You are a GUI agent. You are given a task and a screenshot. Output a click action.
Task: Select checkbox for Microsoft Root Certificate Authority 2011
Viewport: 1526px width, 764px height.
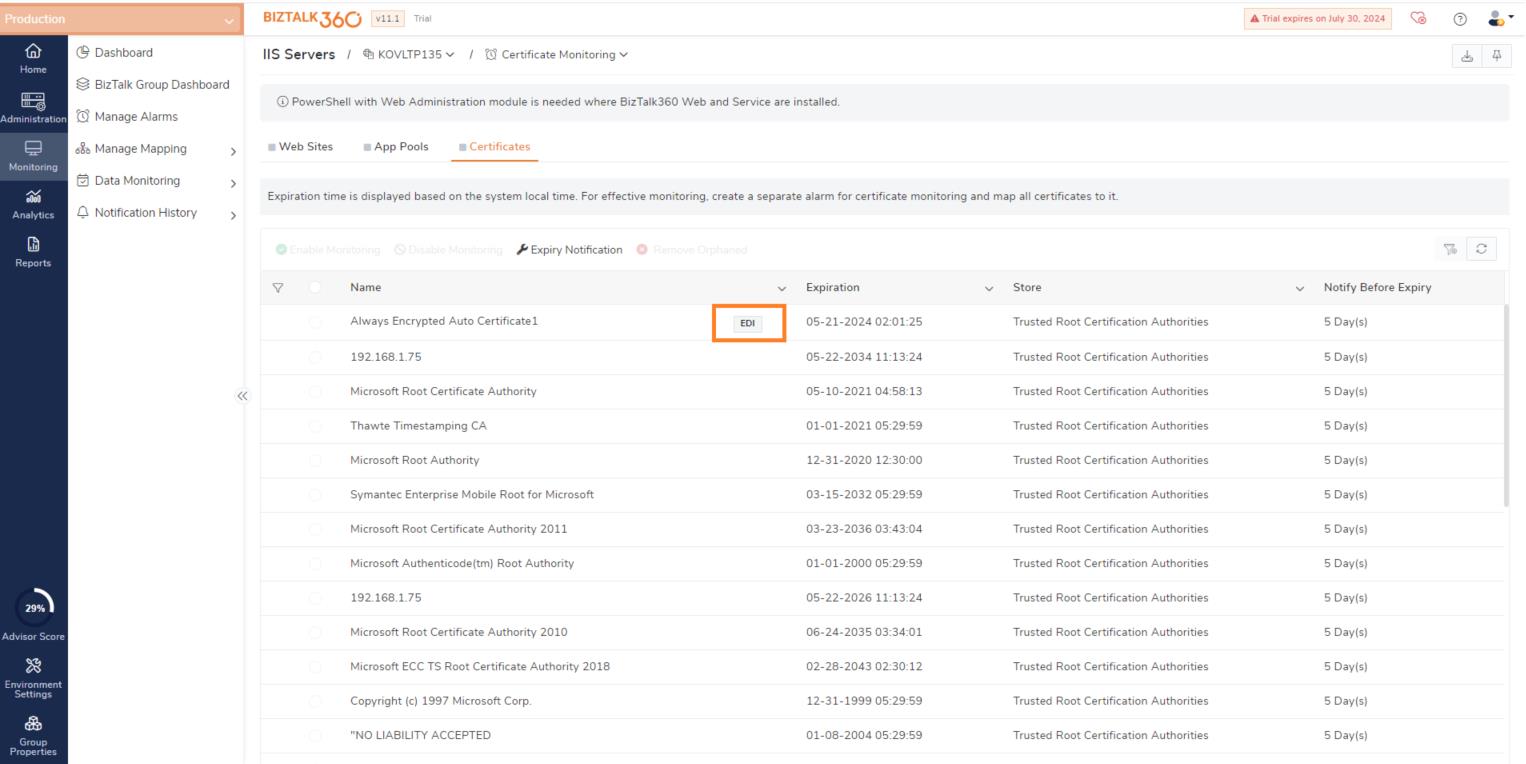316,529
